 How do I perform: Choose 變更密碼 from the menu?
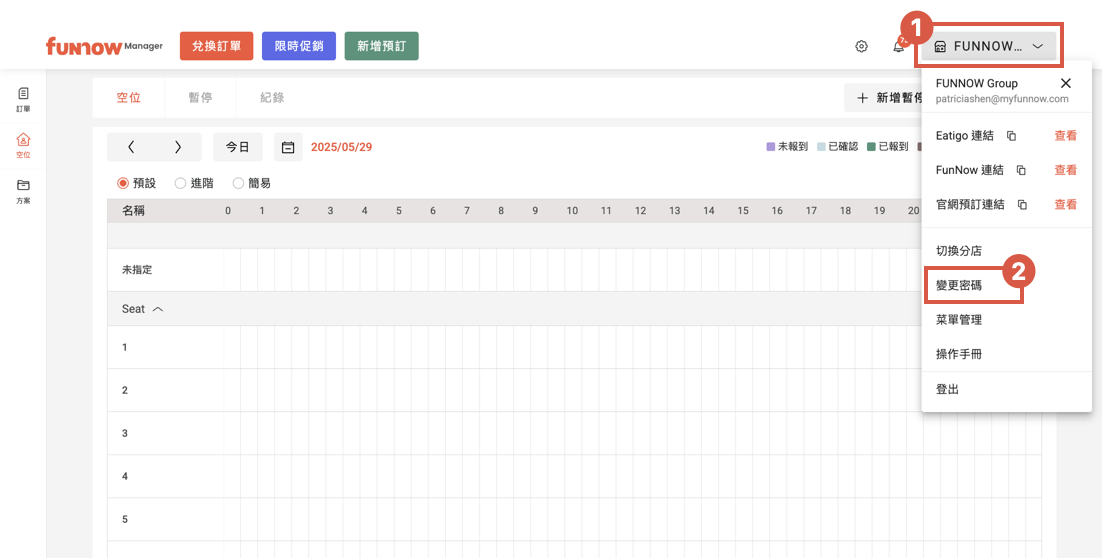tap(959, 285)
